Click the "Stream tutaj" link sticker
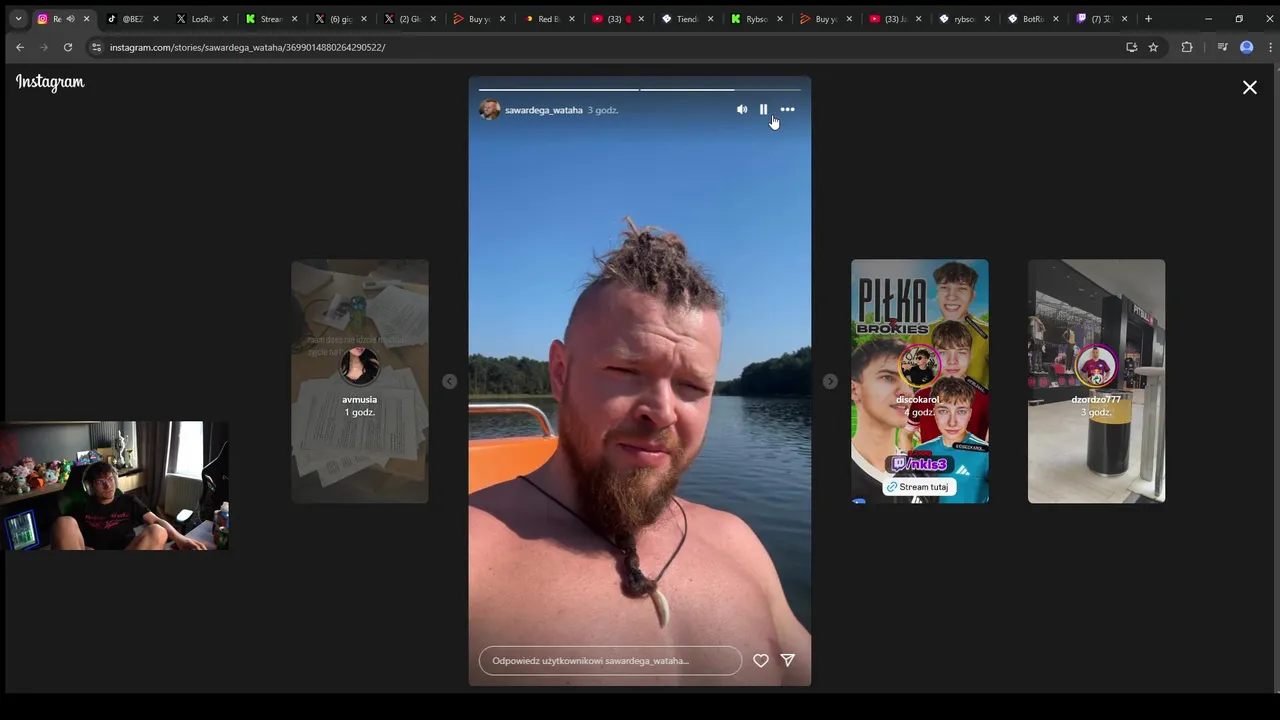1280x720 pixels. click(918, 487)
